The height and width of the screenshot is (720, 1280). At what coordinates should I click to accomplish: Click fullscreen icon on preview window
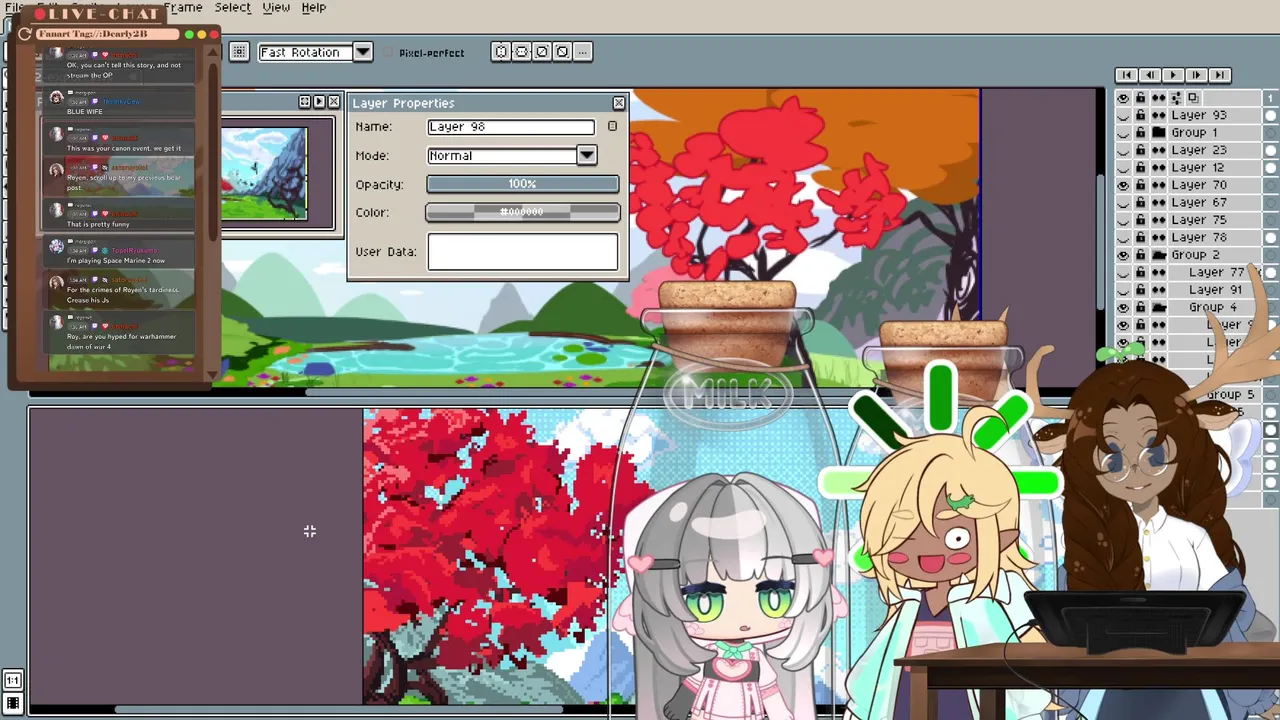pos(304,102)
